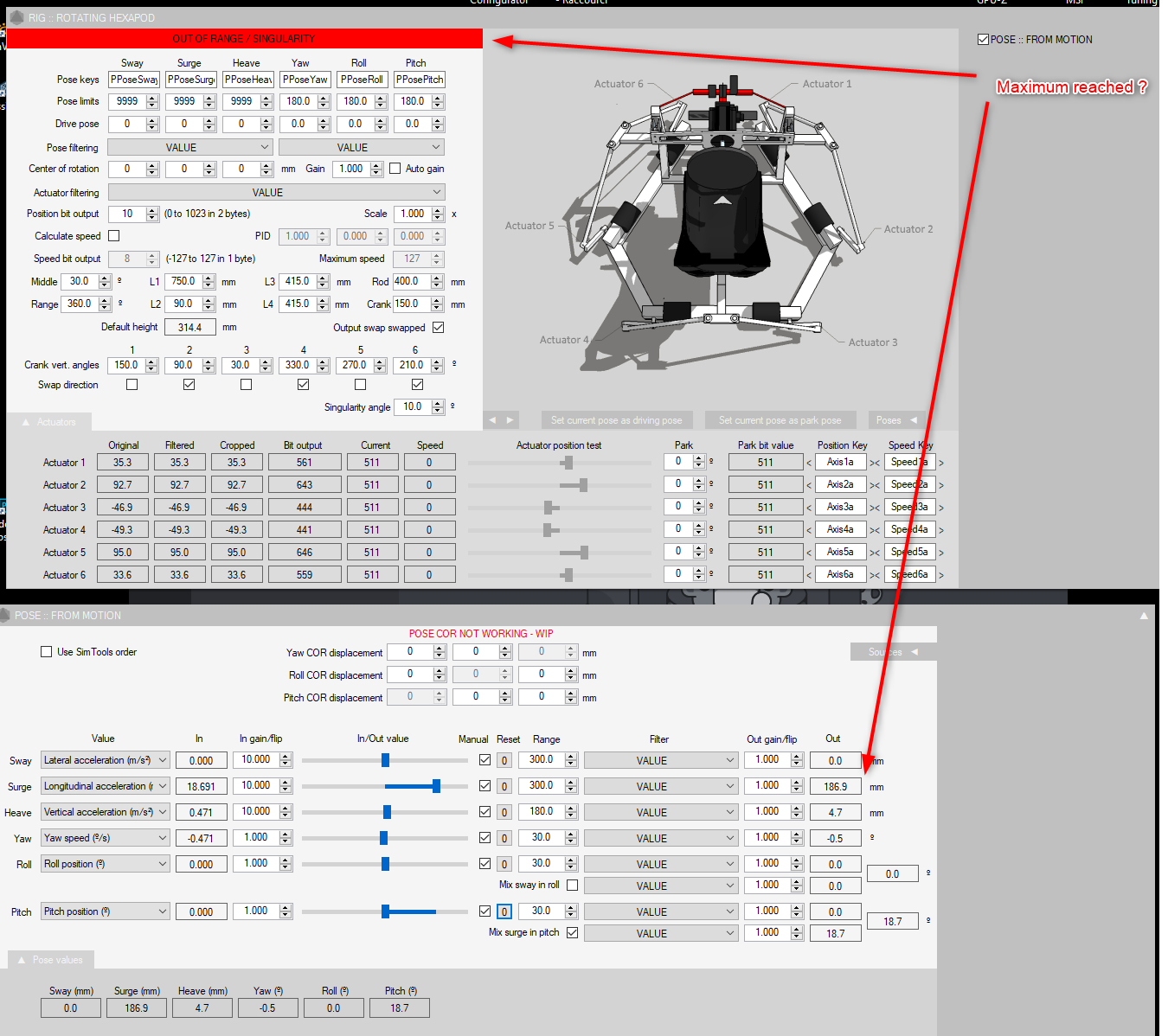This screenshot has height=1036, width=1168.
Task: Open the Sway Lateral acceleration source dropdown
Action: click(x=105, y=760)
